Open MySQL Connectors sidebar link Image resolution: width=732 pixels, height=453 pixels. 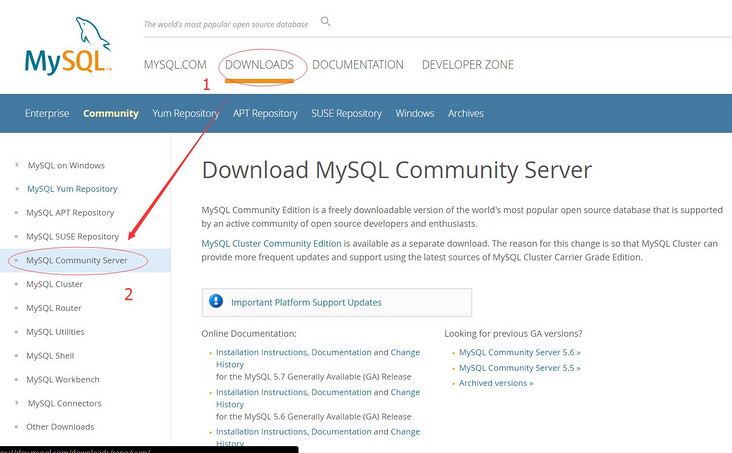tap(64, 403)
